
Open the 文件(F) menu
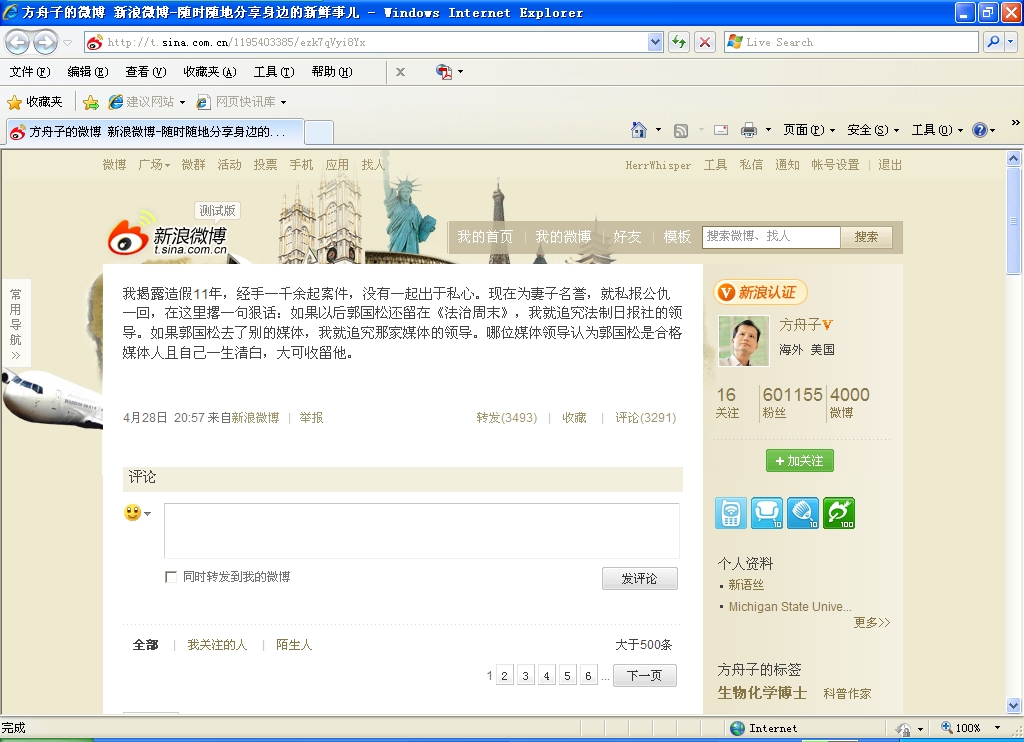[x=30, y=72]
